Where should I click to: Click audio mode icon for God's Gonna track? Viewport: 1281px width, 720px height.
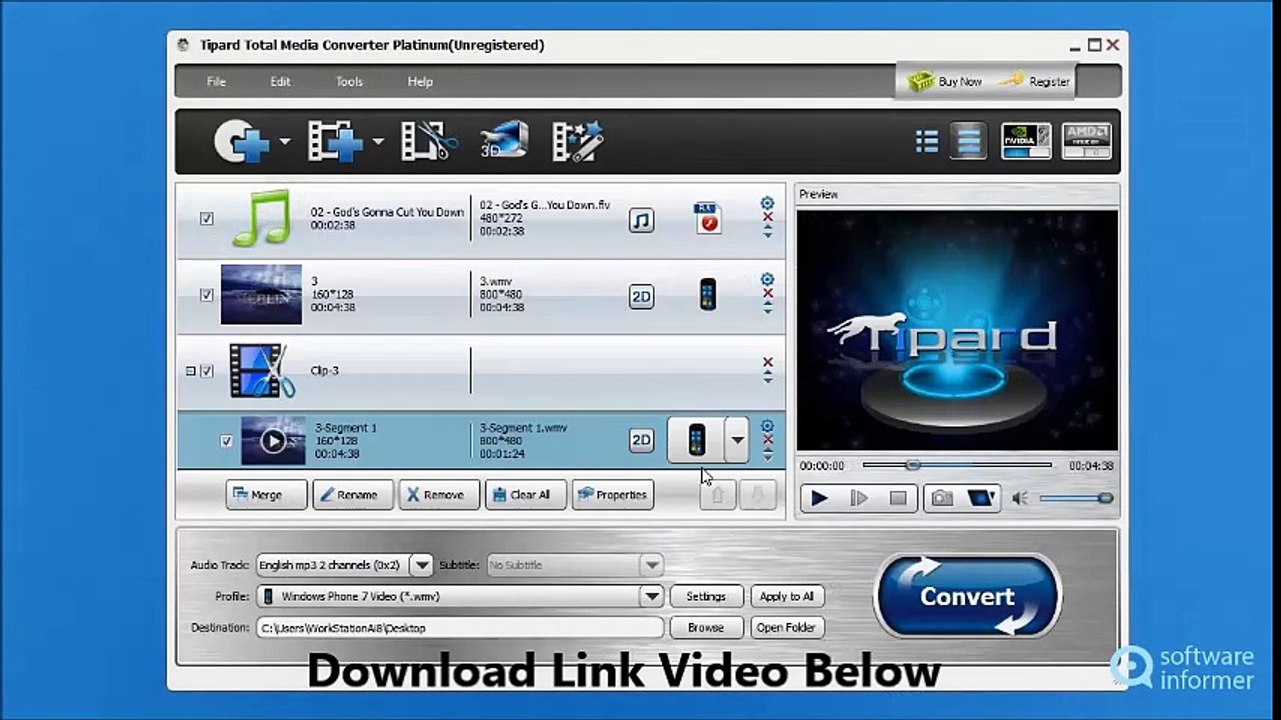click(x=641, y=220)
